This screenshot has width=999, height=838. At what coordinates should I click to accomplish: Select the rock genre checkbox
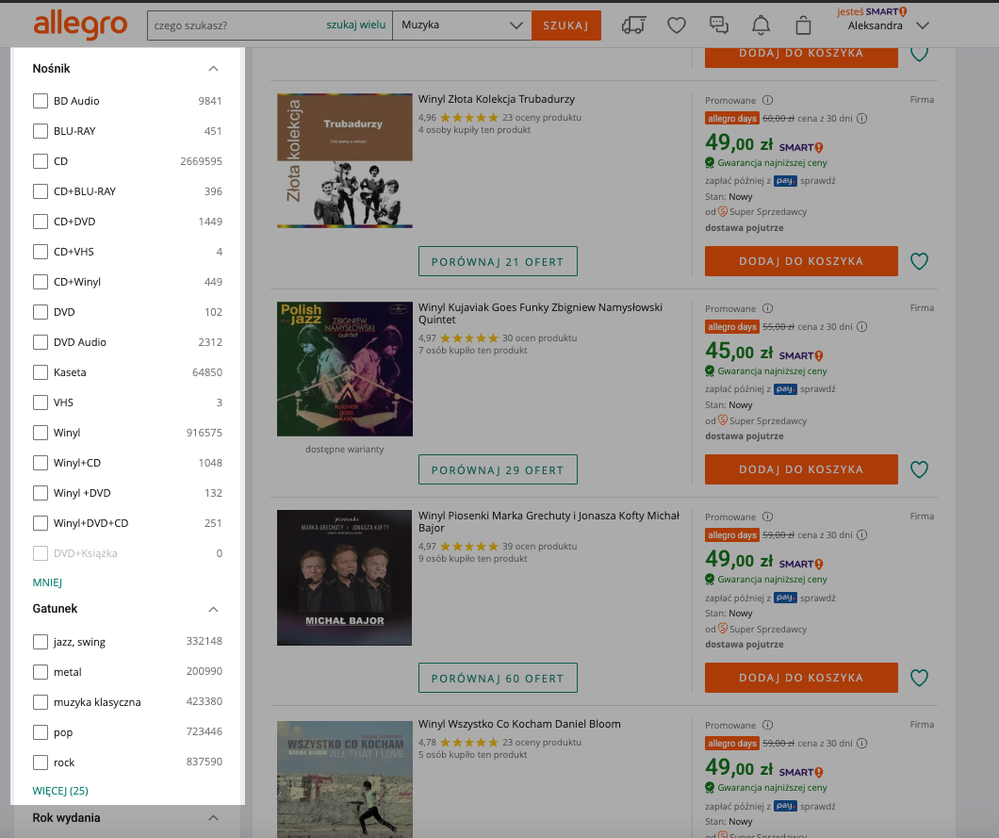40,762
